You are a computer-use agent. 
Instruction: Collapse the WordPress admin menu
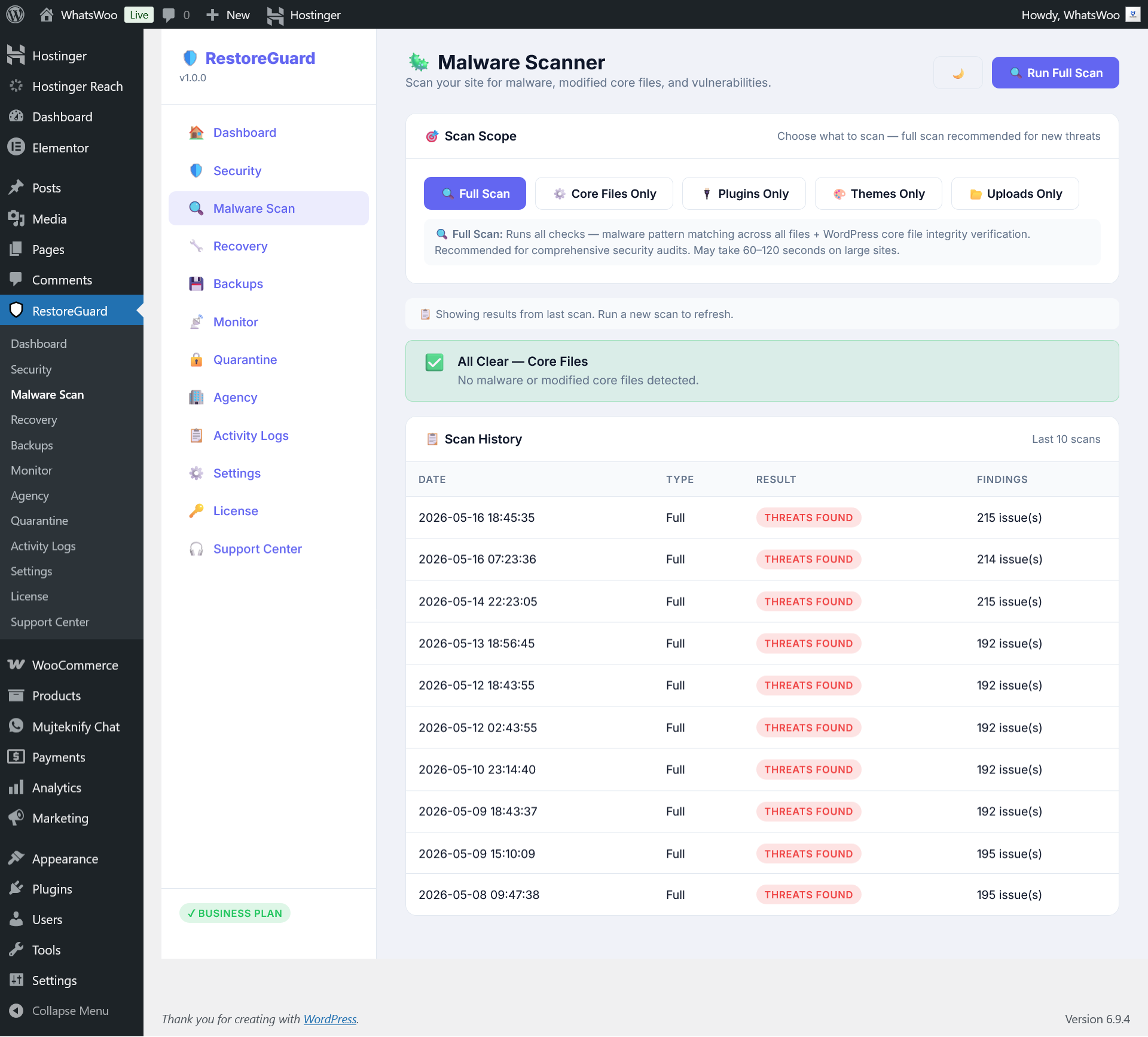coord(72,1011)
